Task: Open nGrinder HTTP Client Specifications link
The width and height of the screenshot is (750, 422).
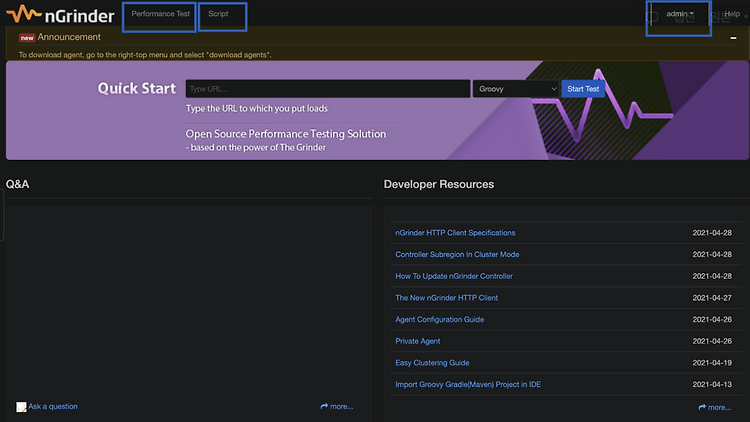Action: [455, 233]
